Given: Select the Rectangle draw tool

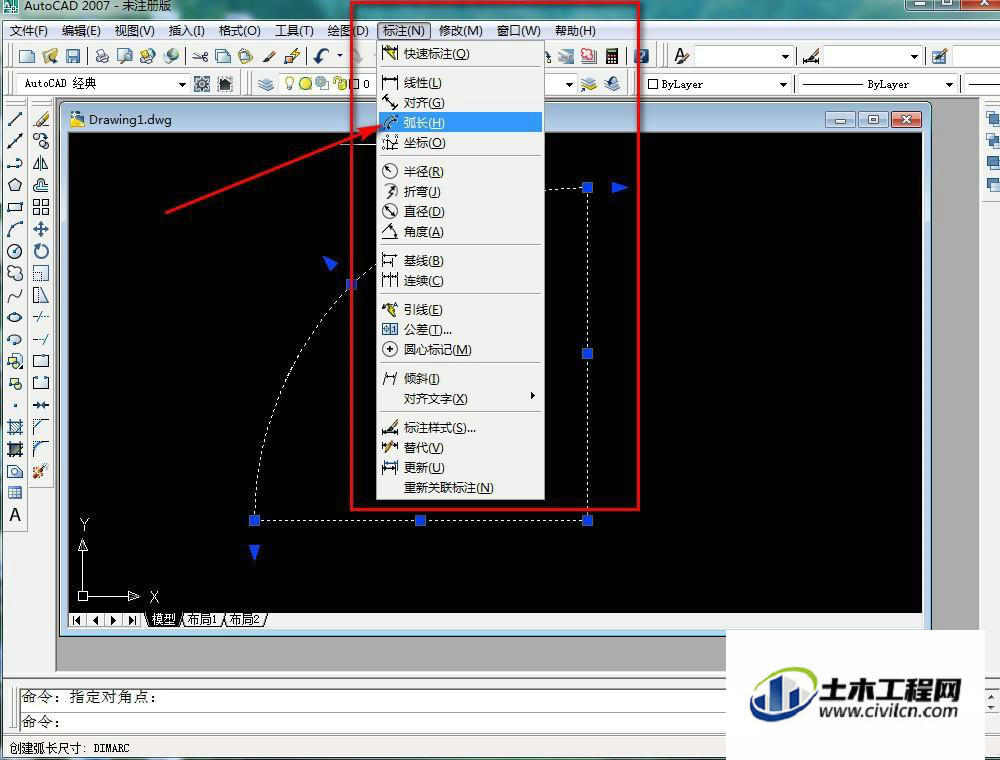Looking at the screenshot, I should point(15,207).
